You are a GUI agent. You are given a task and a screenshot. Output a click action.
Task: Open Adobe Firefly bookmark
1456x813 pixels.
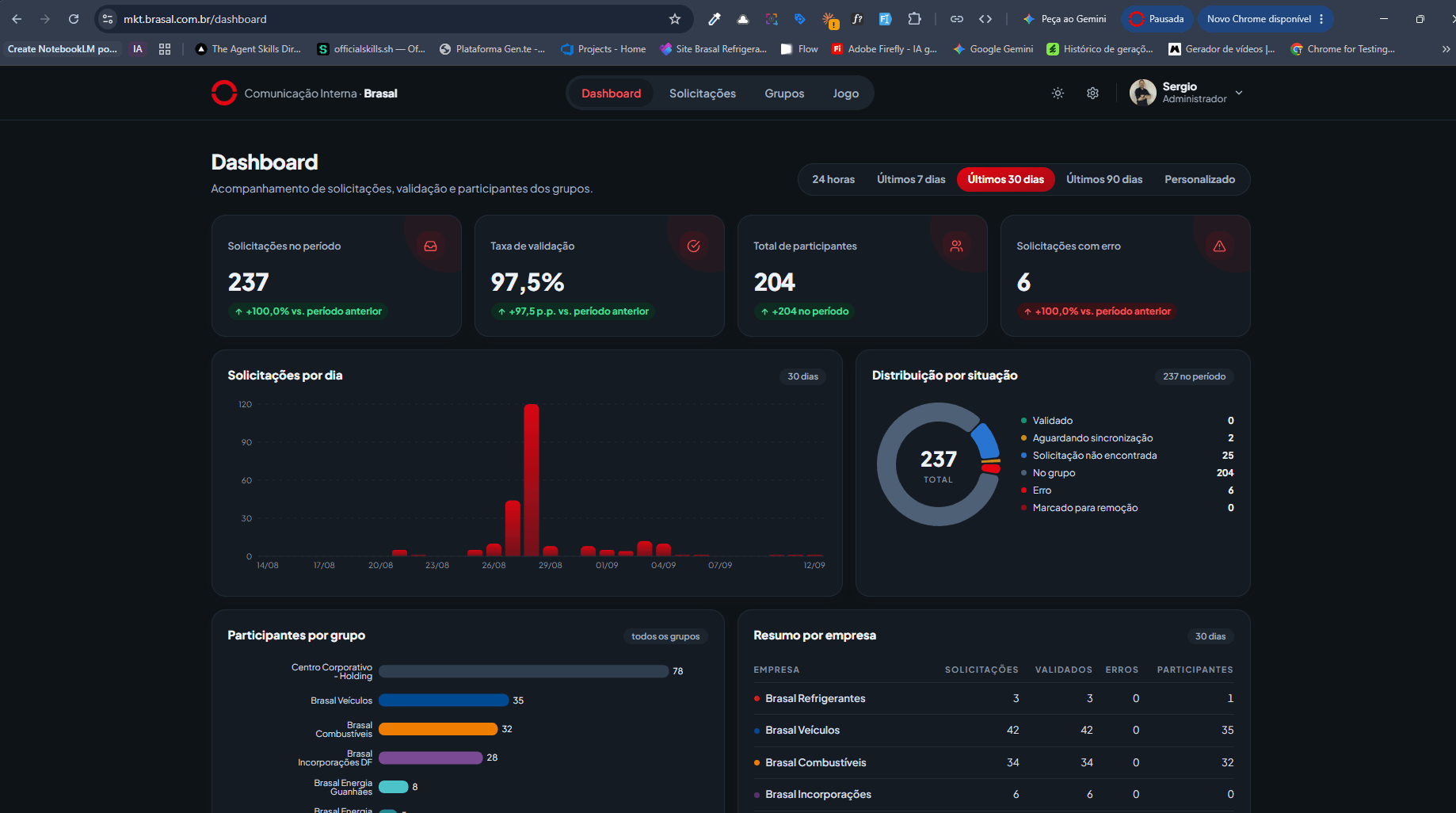884,49
